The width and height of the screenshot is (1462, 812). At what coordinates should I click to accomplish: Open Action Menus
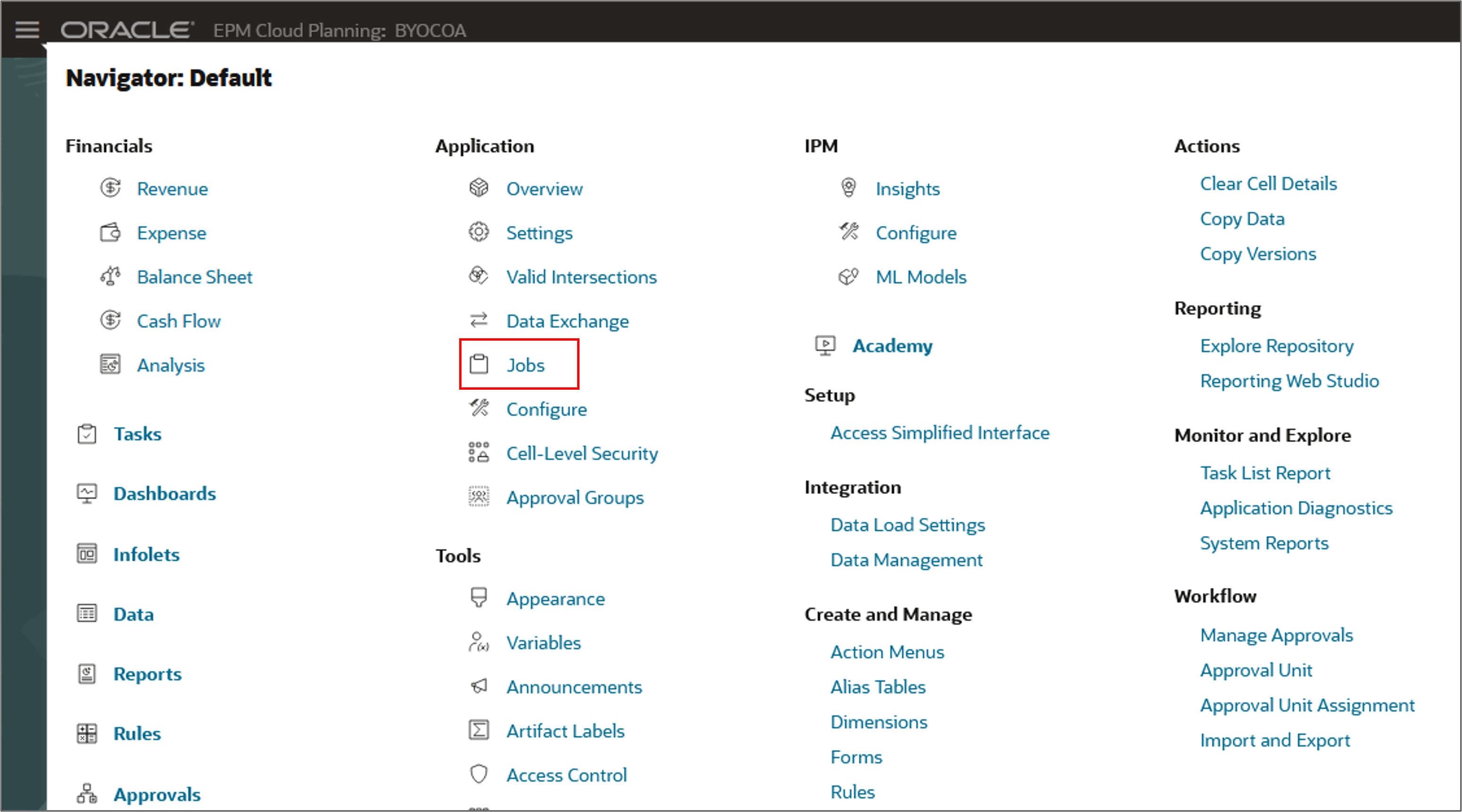tap(887, 652)
